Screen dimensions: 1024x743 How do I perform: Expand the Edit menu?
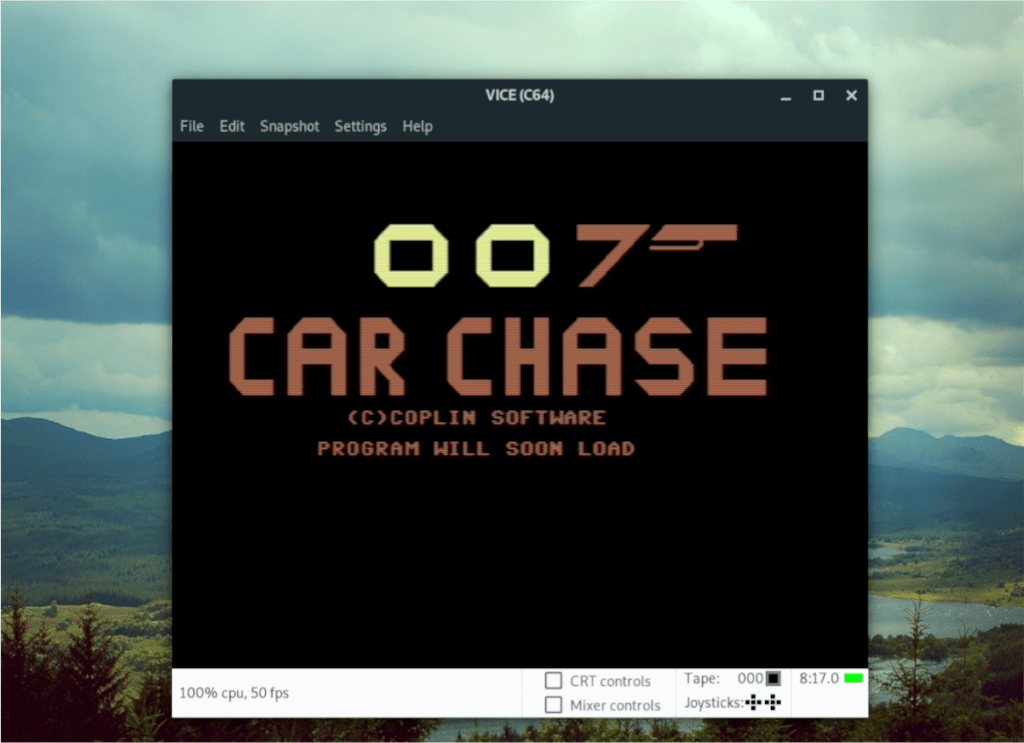click(x=231, y=126)
